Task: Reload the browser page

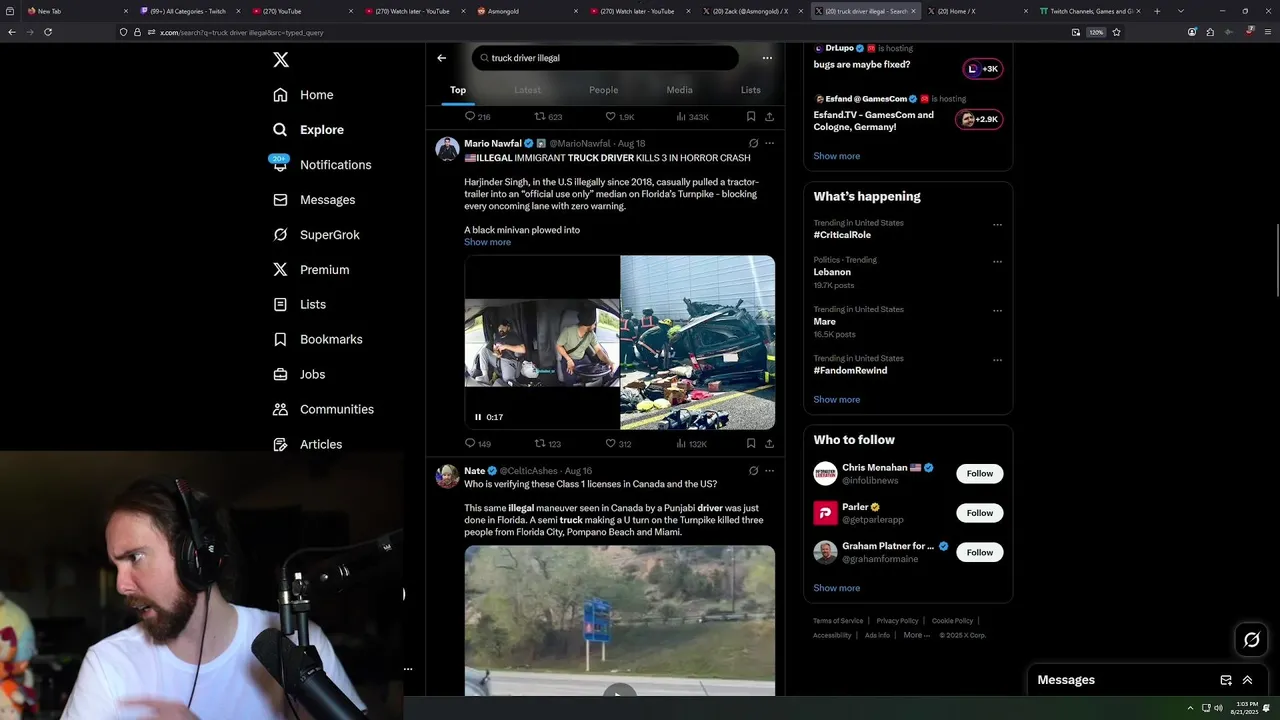Action: (48, 32)
